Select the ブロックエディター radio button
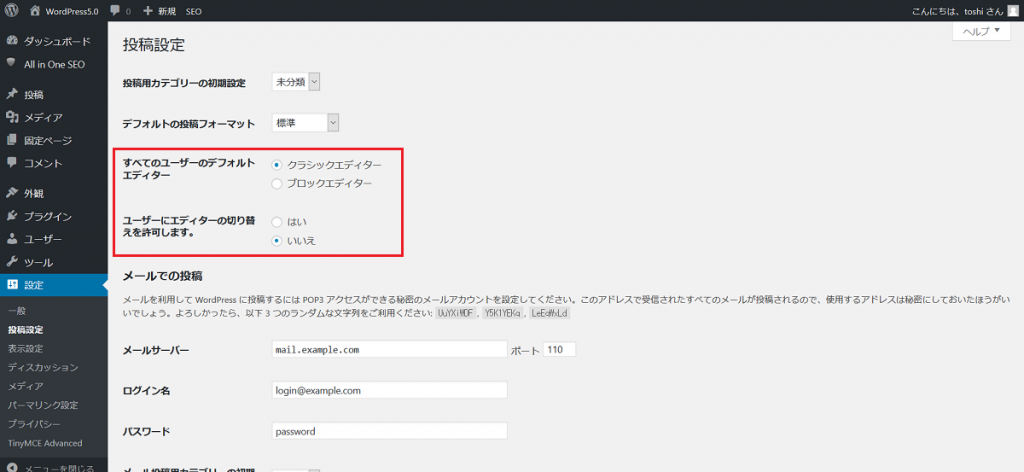Image resolution: width=1024 pixels, height=472 pixels. [277, 184]
